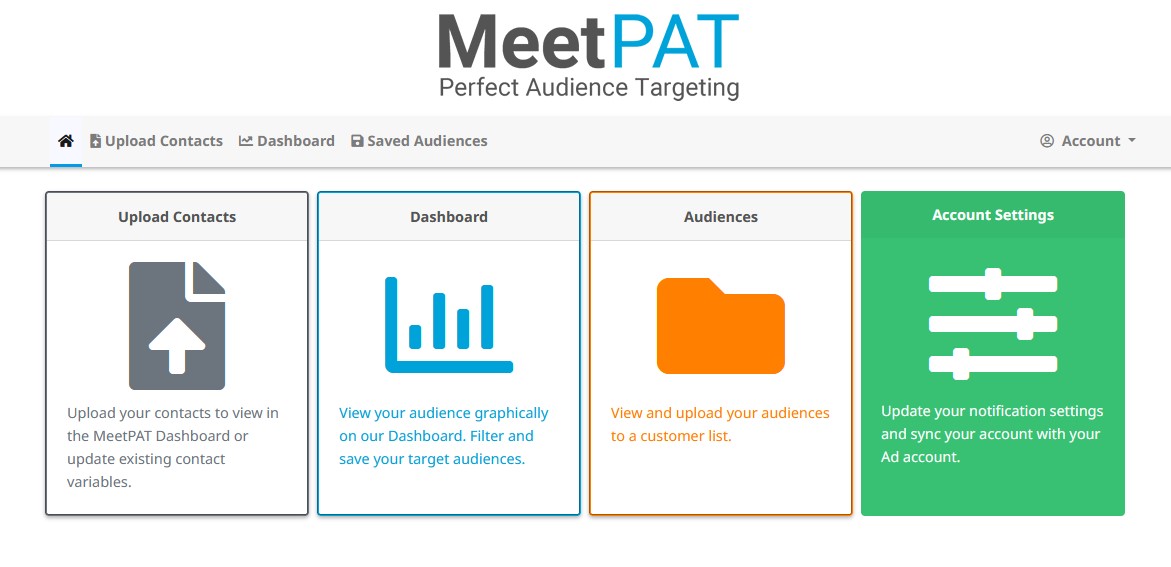The image size is (1171, 567).
Task: Go to Saved Audiences in navbar
Action: (427, 141)
